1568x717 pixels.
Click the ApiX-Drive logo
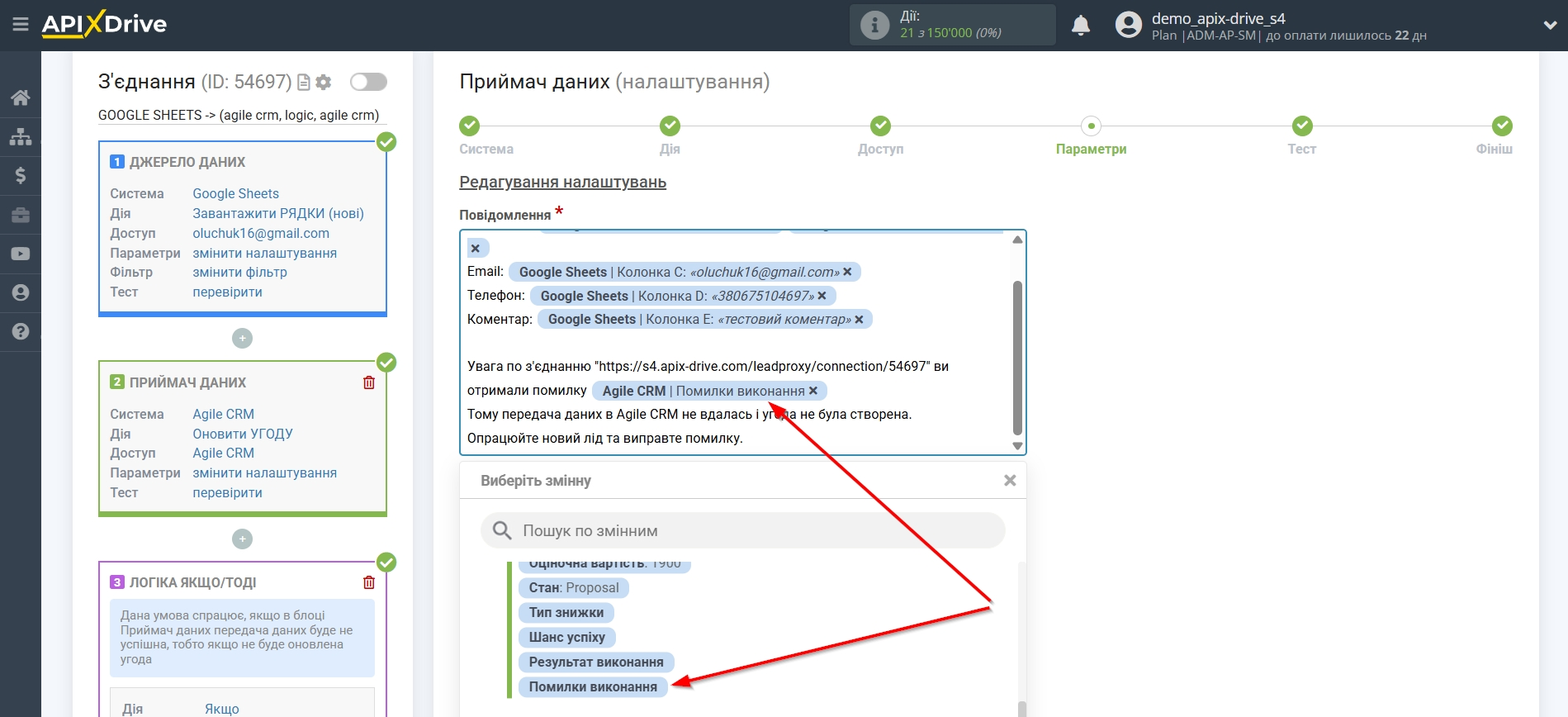pyautogui.click(x=104, y=24)
